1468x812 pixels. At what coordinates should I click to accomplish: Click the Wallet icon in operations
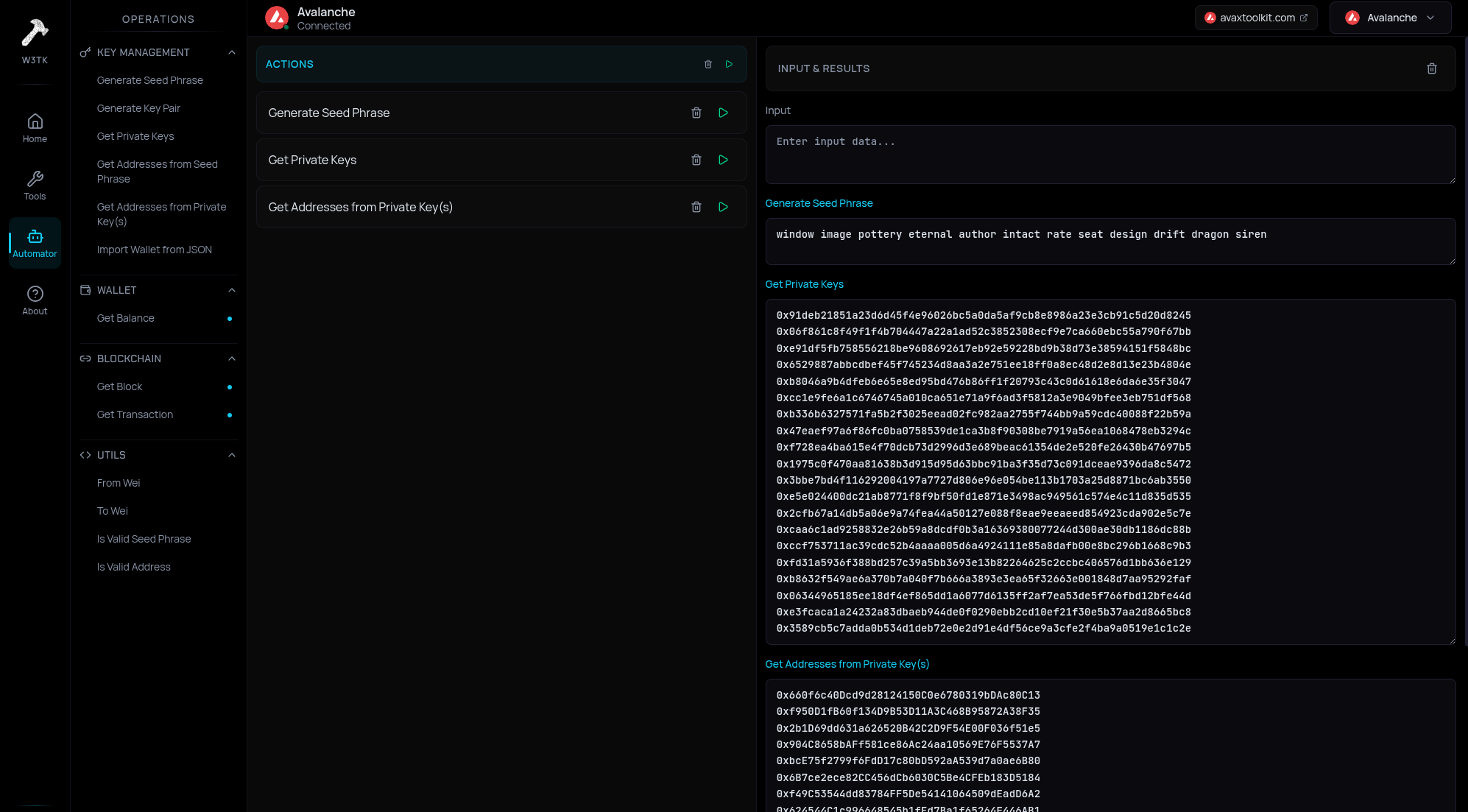[x=85, y=290]
